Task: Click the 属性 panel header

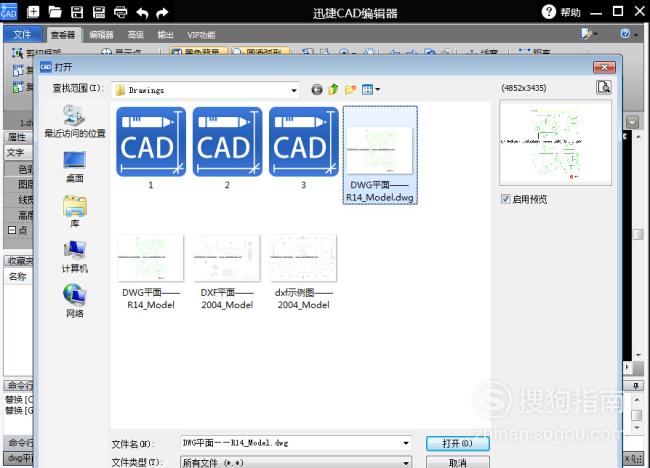Action: [x=18, y=137]
